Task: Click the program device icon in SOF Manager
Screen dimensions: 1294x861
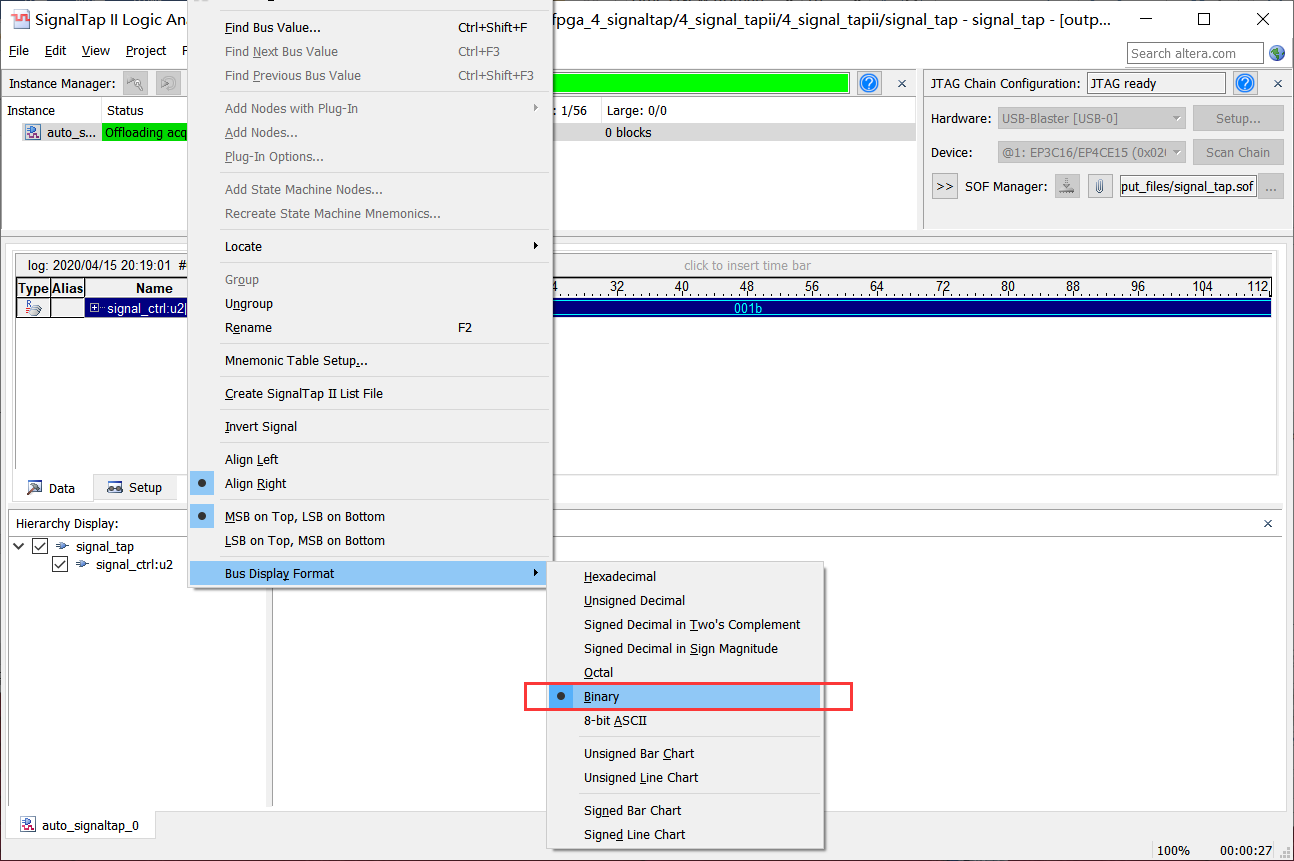Action: [x=1068, y=186]
